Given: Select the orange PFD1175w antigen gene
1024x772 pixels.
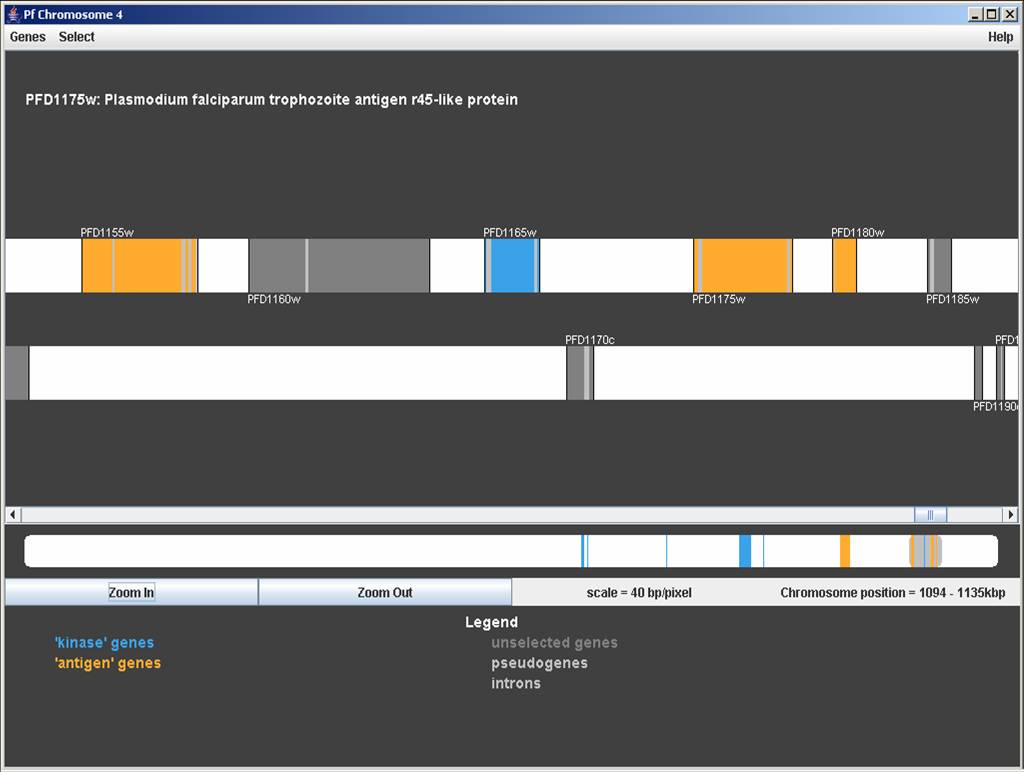Looking at the screenshot, I should 745,265.
